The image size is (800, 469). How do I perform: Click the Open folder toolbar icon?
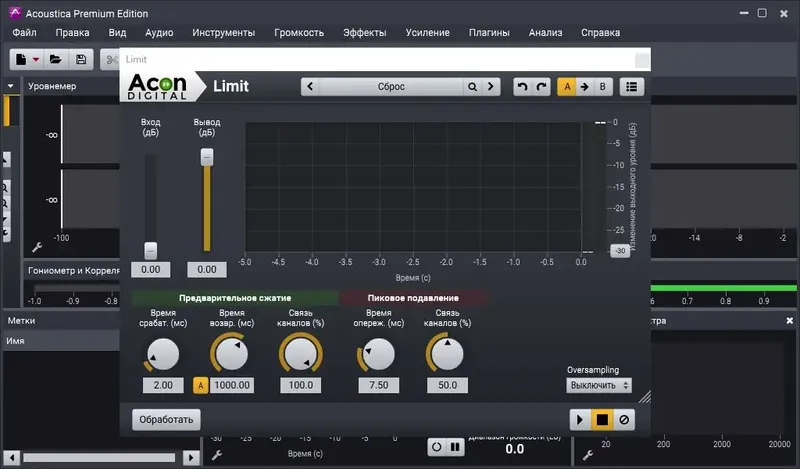[56, 60]
